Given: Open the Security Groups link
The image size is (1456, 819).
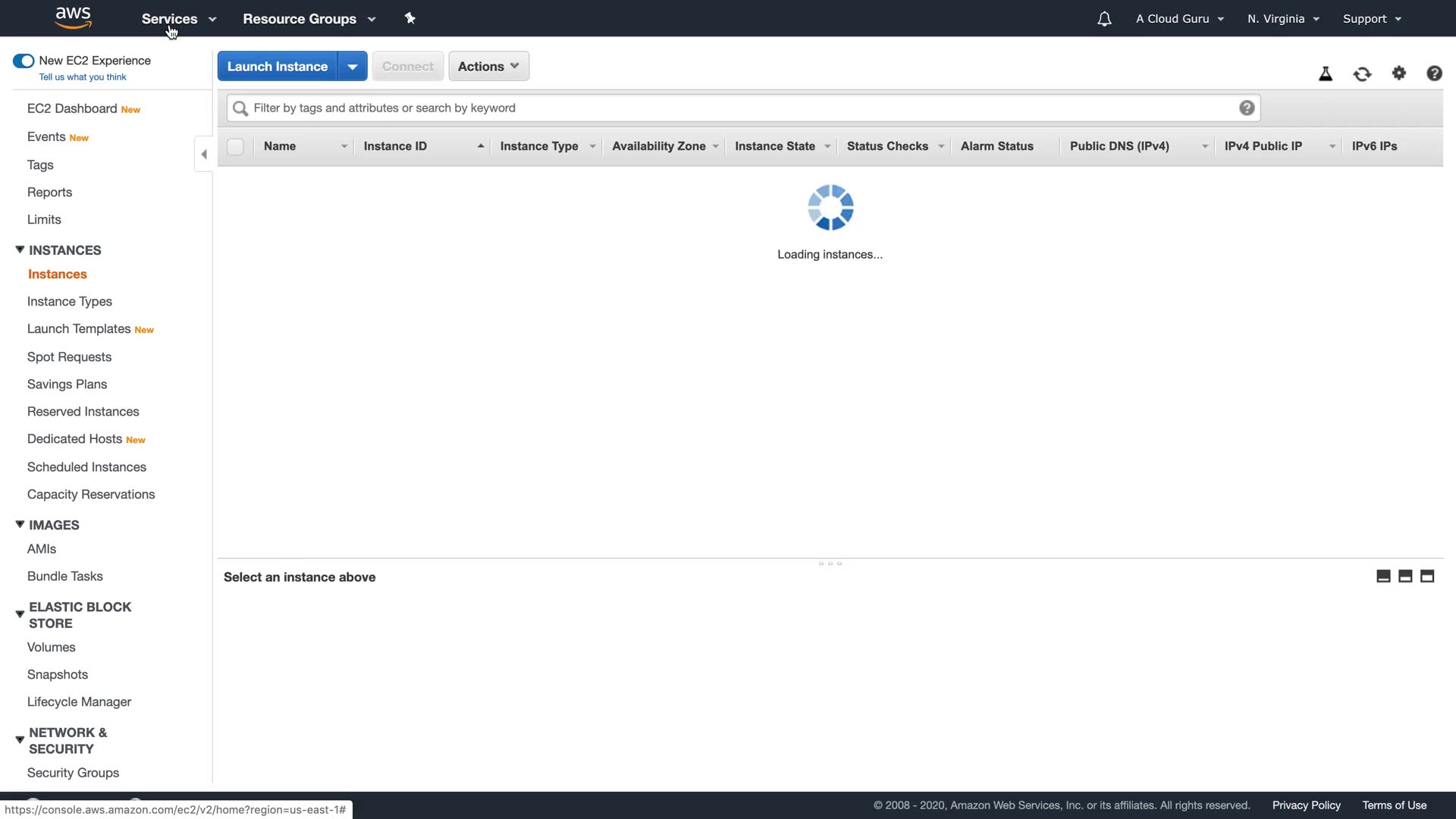Looking at the screenshot, I should point(73,773).
